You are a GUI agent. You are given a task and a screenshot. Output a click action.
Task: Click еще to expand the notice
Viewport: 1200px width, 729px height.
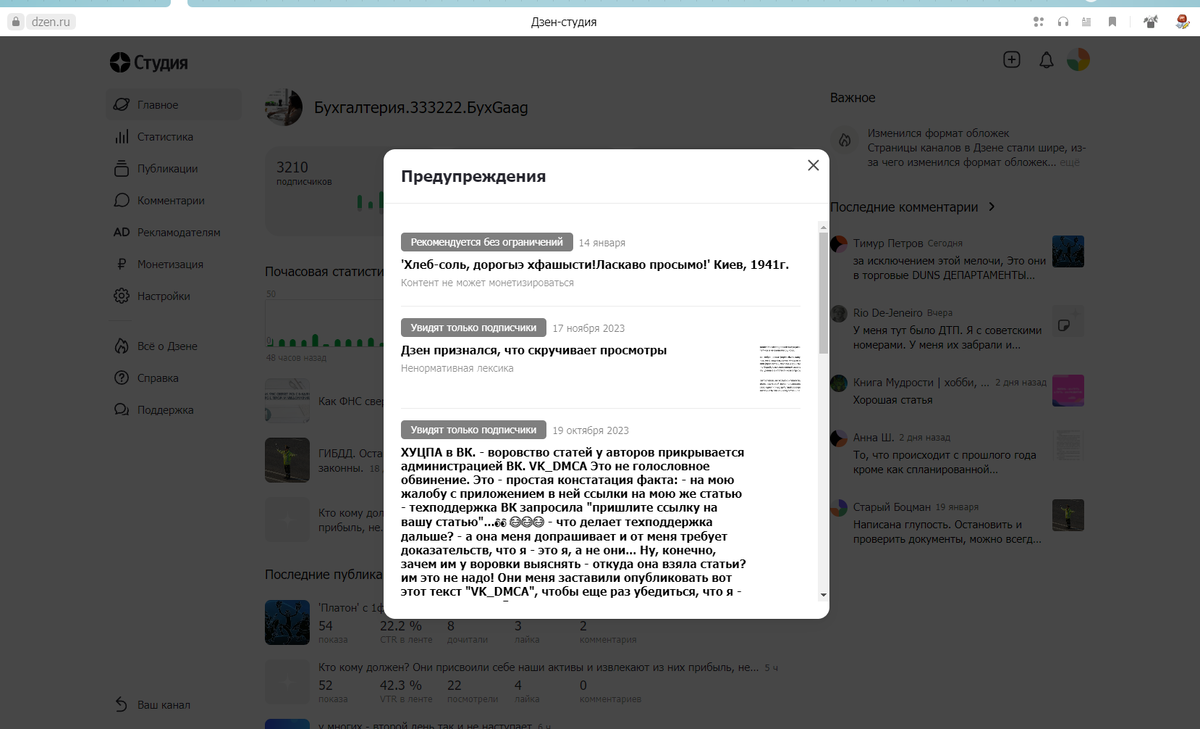pos(1069,161)
